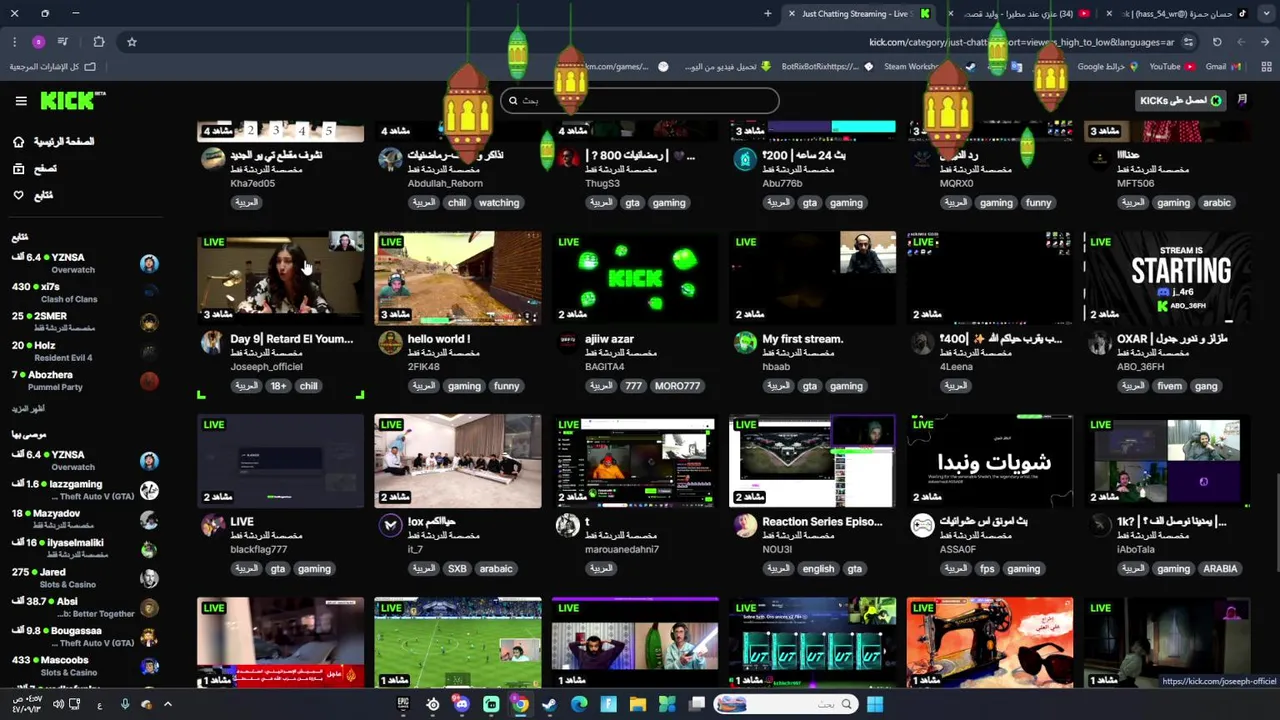The image size is (1280, 720).
Task: Open the home page sidebar icon
Action: coord(18,142)
